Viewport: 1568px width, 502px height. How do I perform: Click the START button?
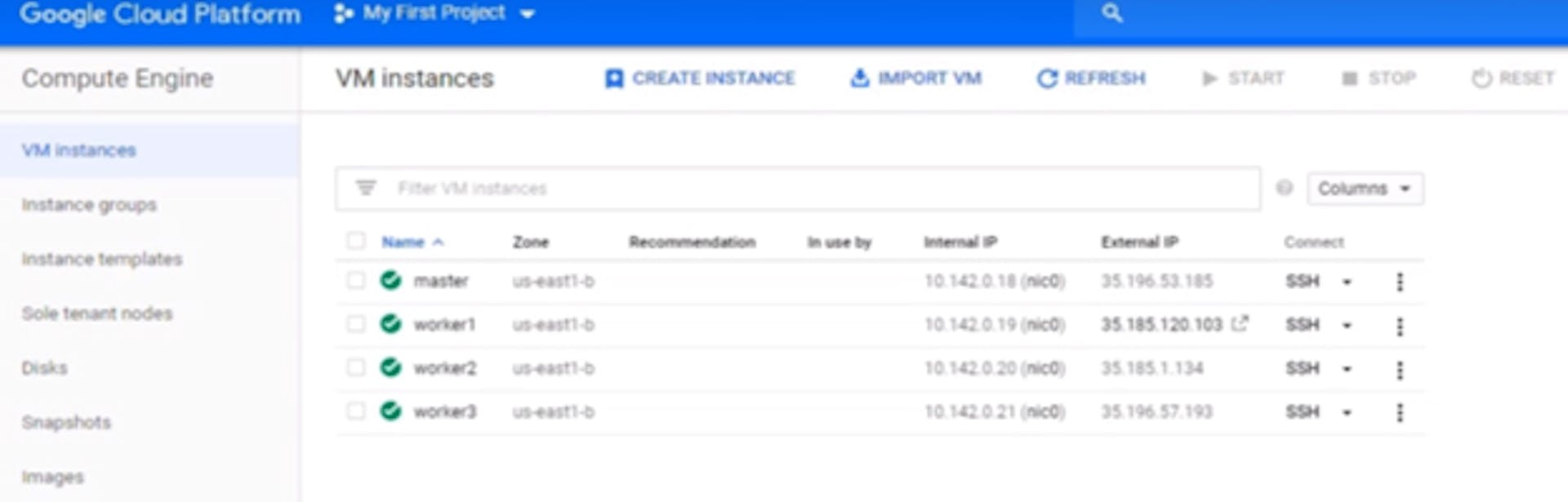click(x=1243, y=78)
